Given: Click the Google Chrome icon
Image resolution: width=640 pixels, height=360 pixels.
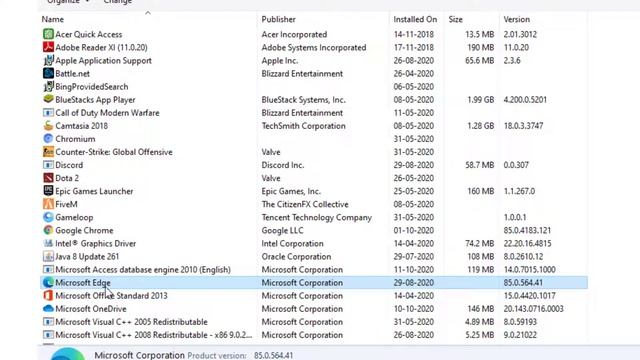Looking at the screenshot, I should tap(48, 230).
